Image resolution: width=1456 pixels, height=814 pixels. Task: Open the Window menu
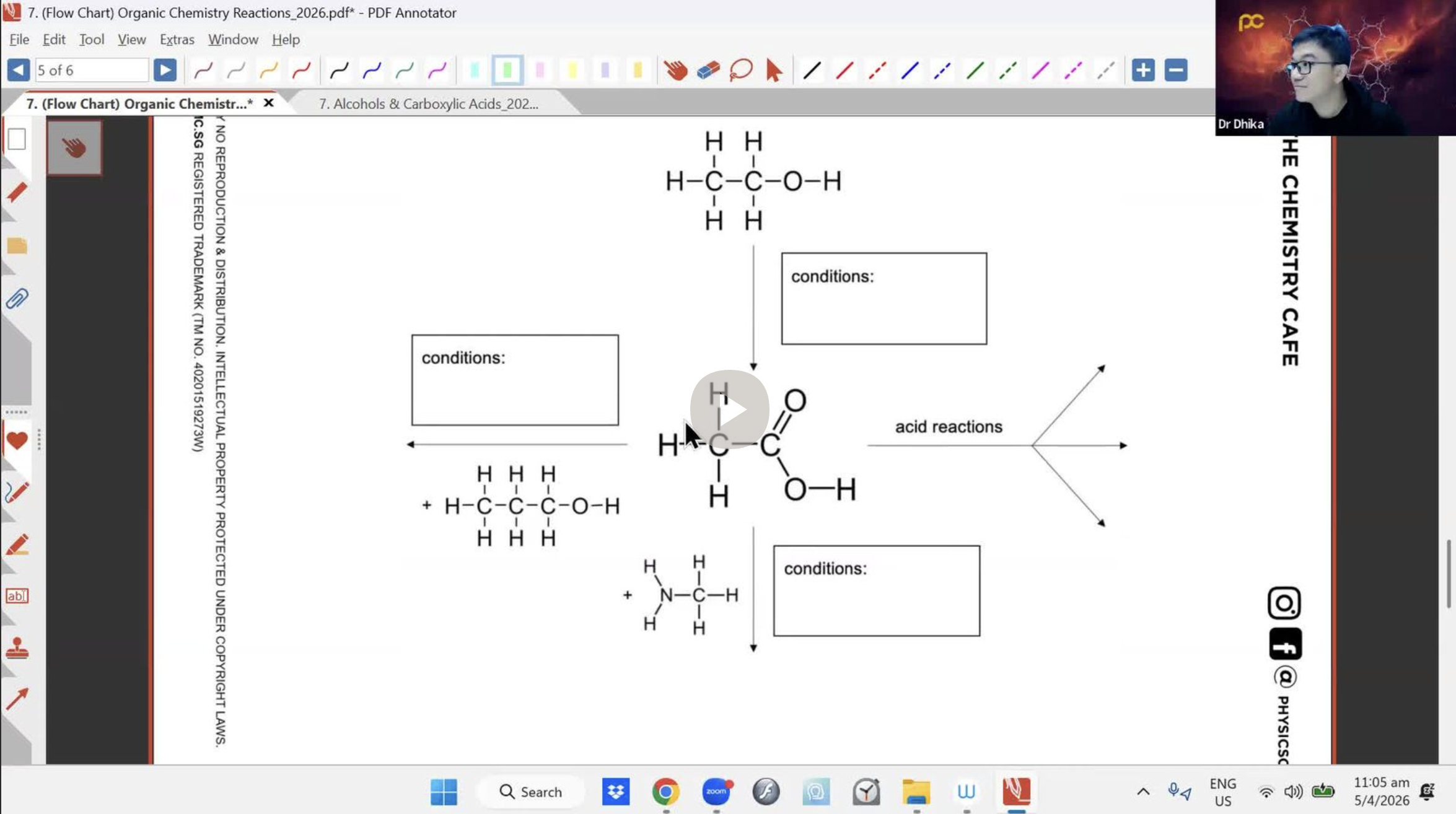(233, 39)
